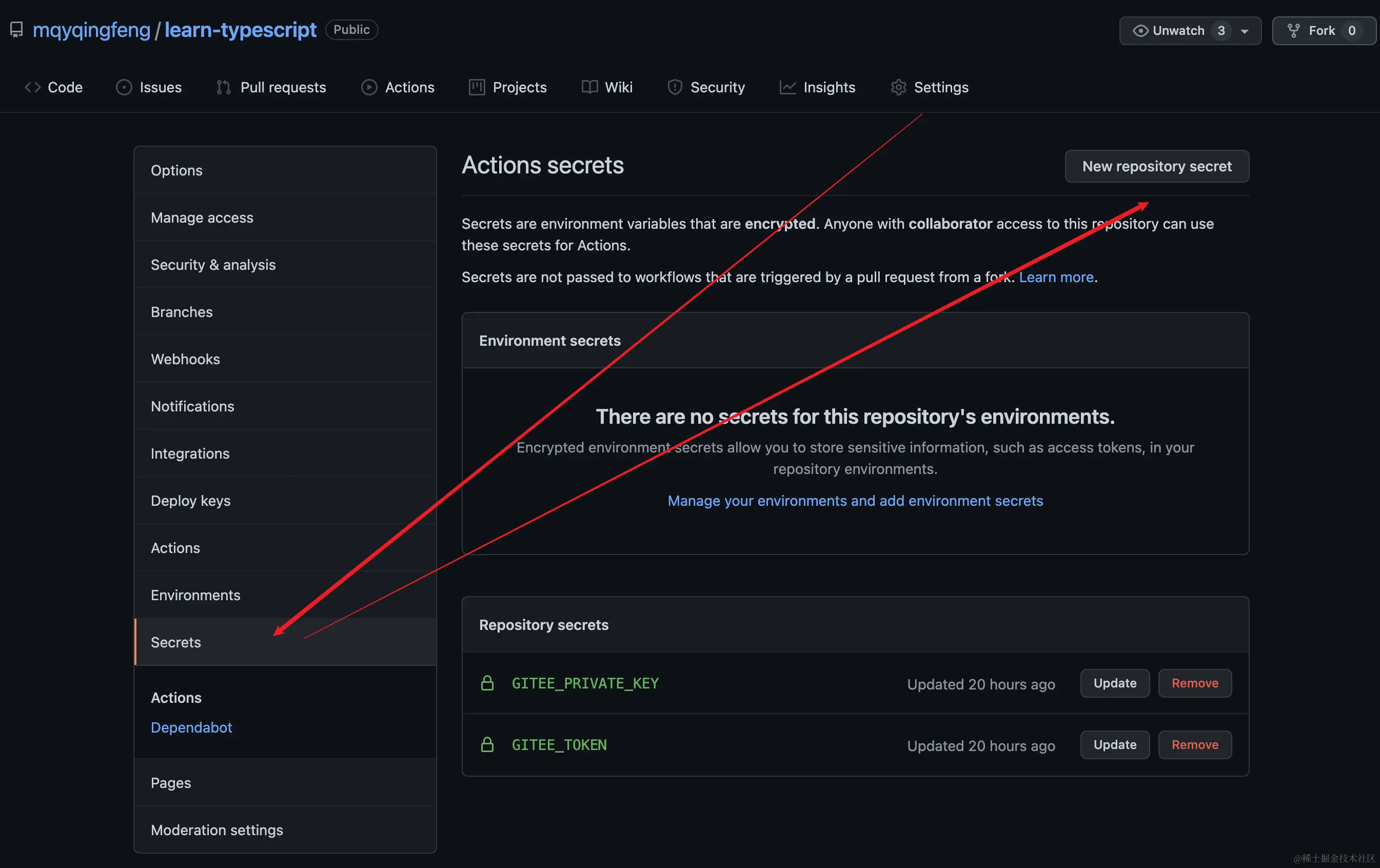This screenshot has height=868, width=1380.
Task: Click the Pull requests branch icon
Action: coord(224,87)
